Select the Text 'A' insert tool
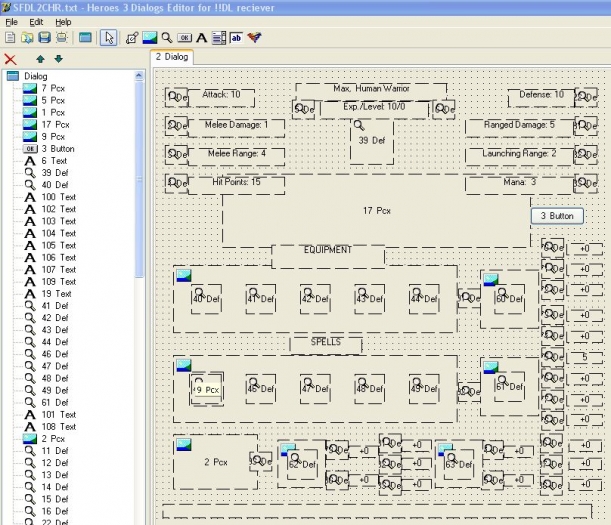 coord(201,38)
